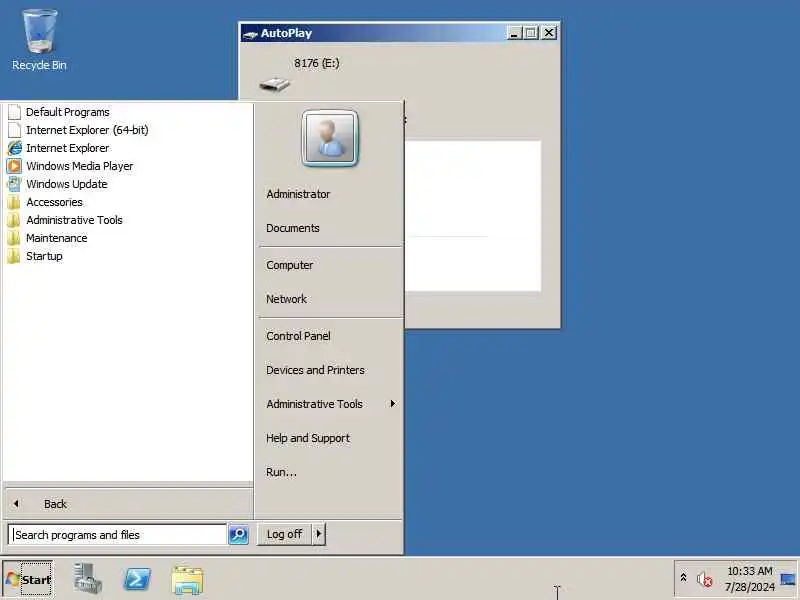Click the muted volume tray icon

coord(705,580)
